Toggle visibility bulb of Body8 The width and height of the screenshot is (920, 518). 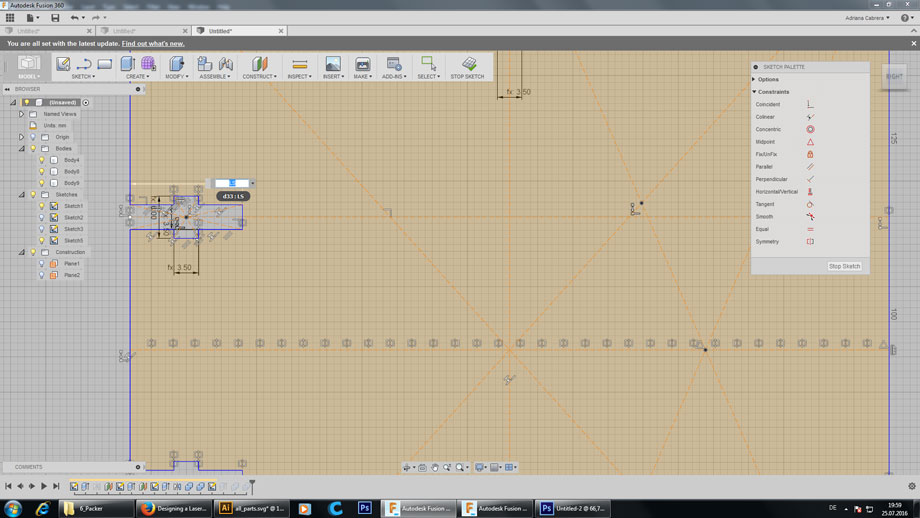pyautogui.click(x=42, y=171)
